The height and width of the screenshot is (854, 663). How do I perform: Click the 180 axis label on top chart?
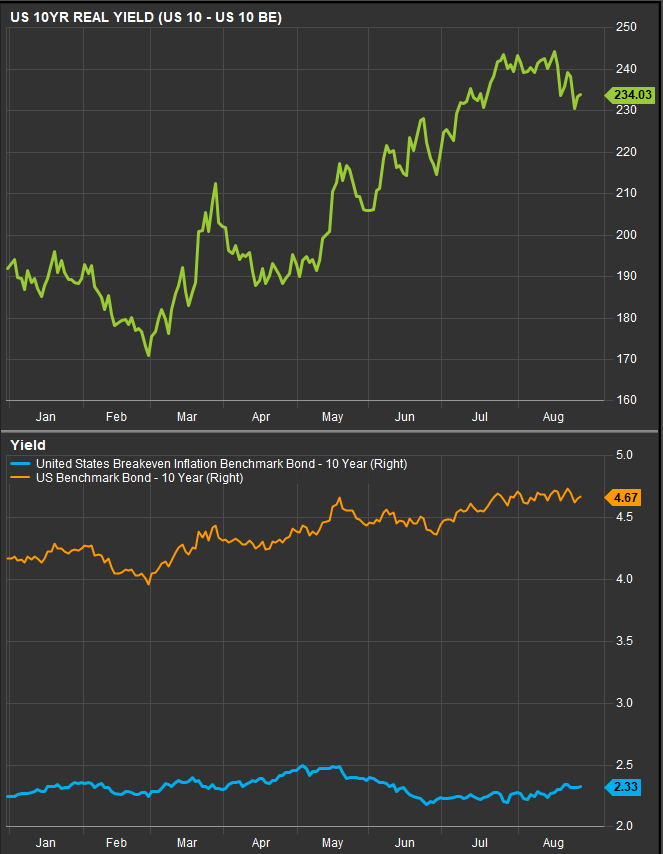pyautogui.click(x=626, y=318)
